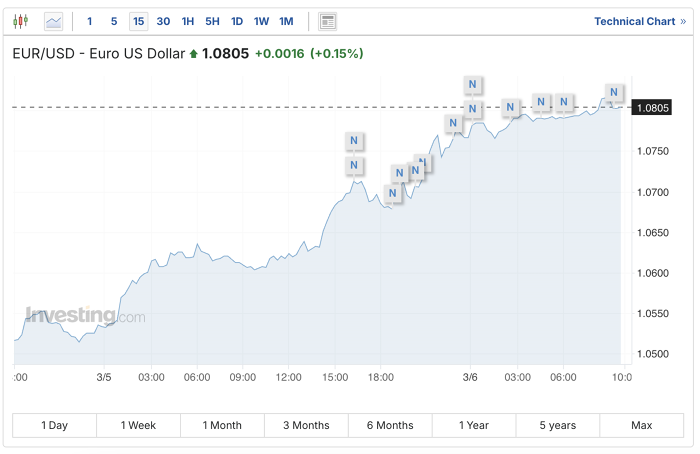Viewport: 700px width, 454px height.
Task: Show the 3 Months range
Action: [x=306, y=425]
